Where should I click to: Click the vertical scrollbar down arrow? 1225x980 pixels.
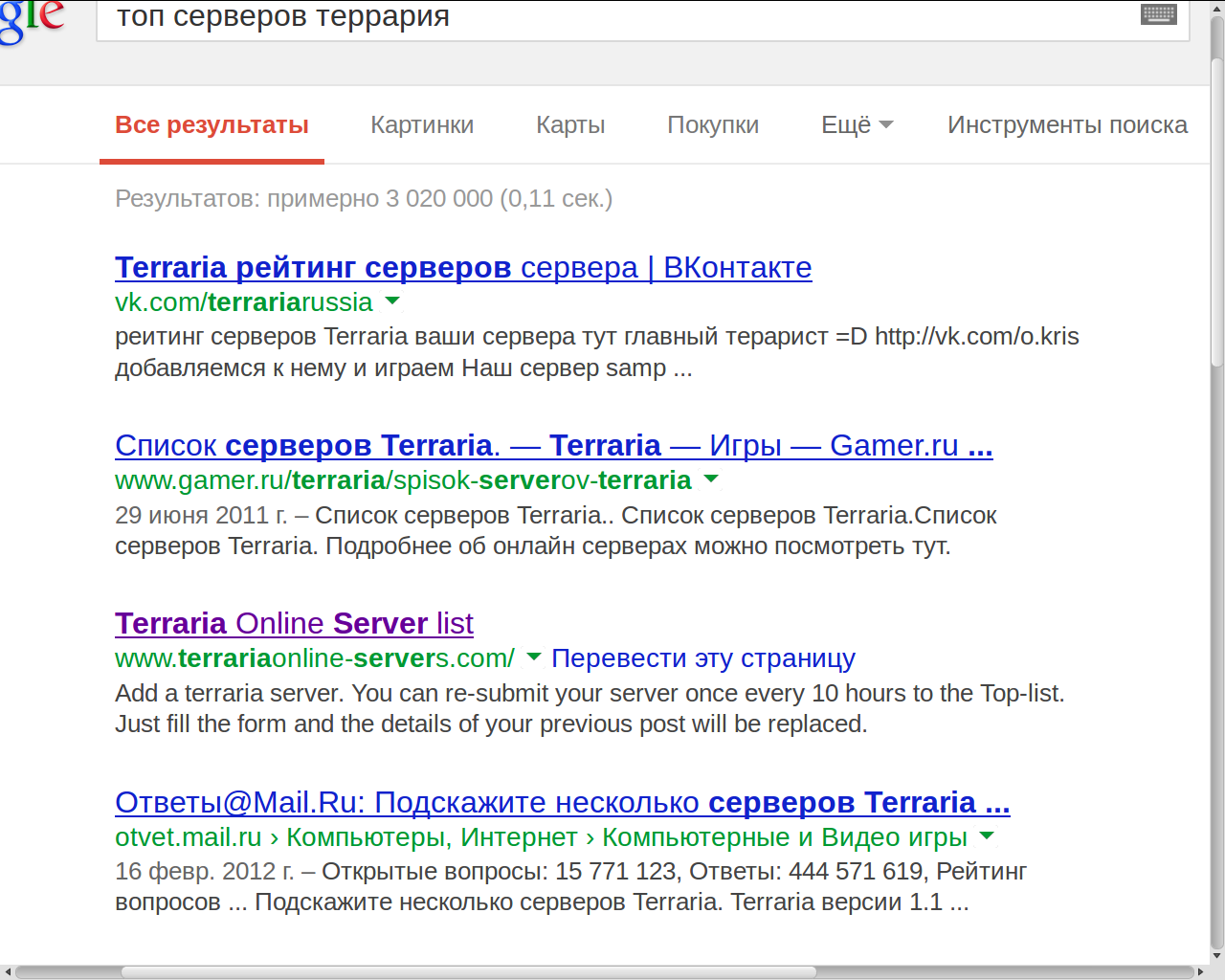pos(1217,955)
